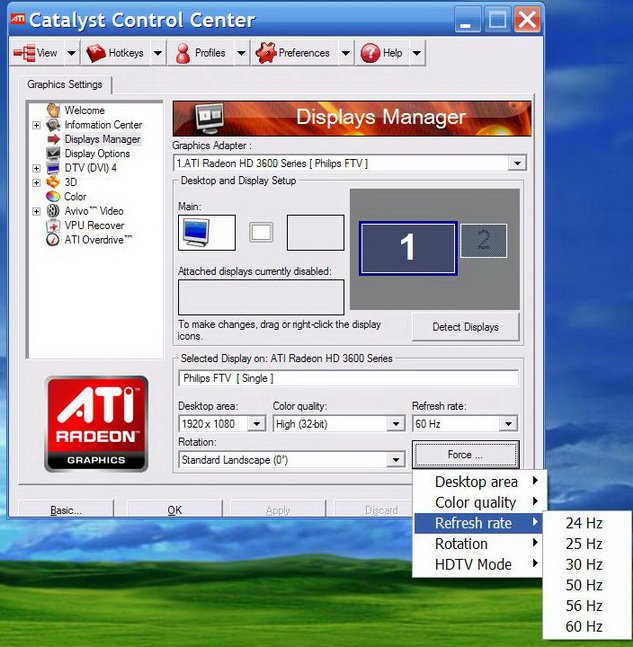Open the Profiles dropdown arrow
This screenshot has width=633, height=647.
241,53
